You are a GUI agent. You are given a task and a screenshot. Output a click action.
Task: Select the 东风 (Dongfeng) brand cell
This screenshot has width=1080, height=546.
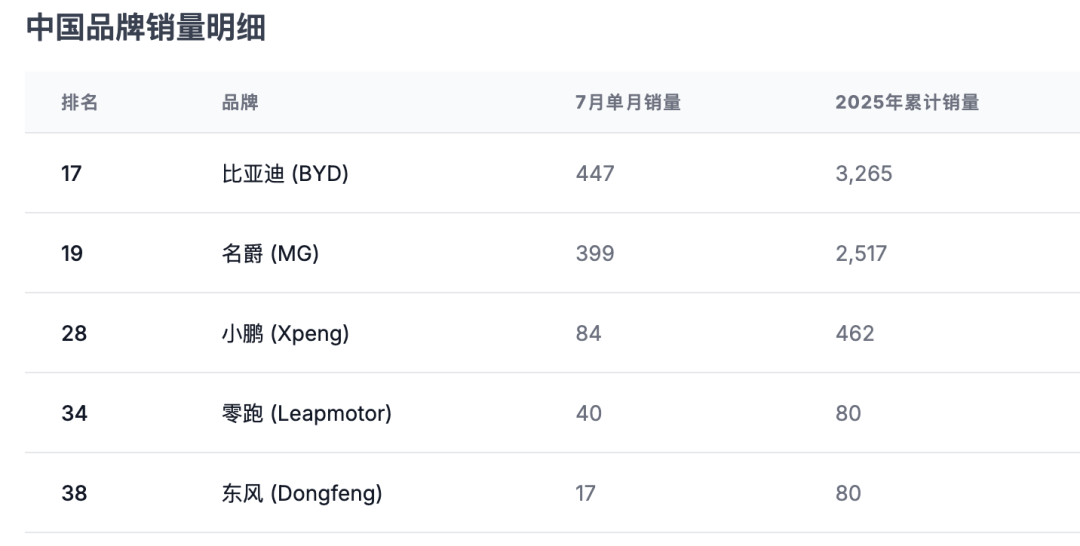click(x=302, y=493)
